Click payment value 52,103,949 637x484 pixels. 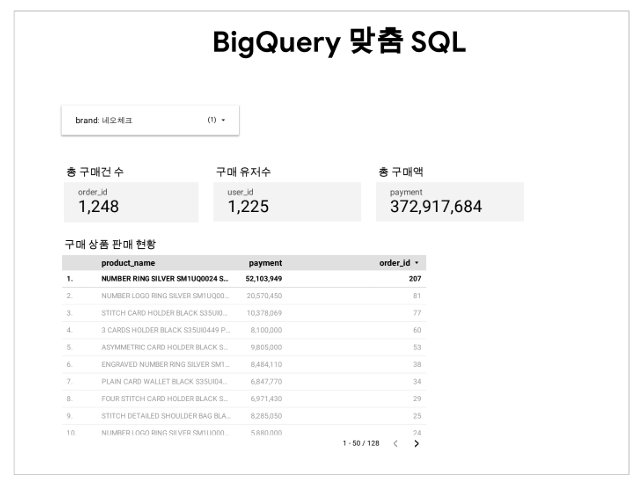[x=264, y=279]
